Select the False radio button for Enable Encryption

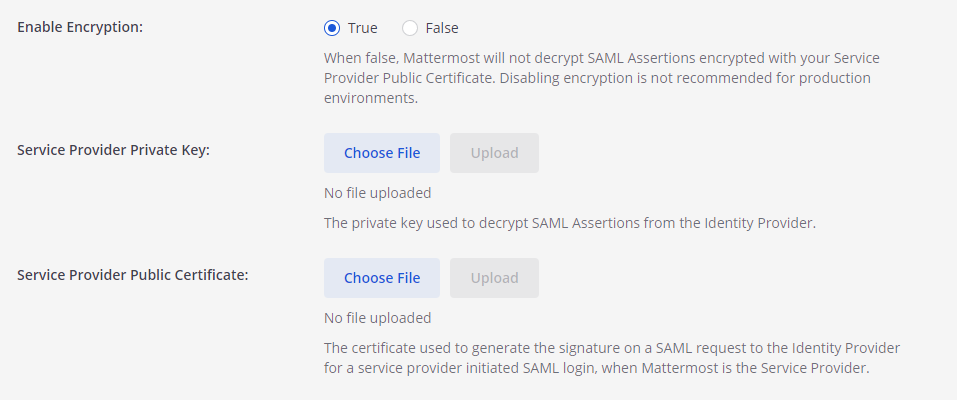(x=410, y=28)
